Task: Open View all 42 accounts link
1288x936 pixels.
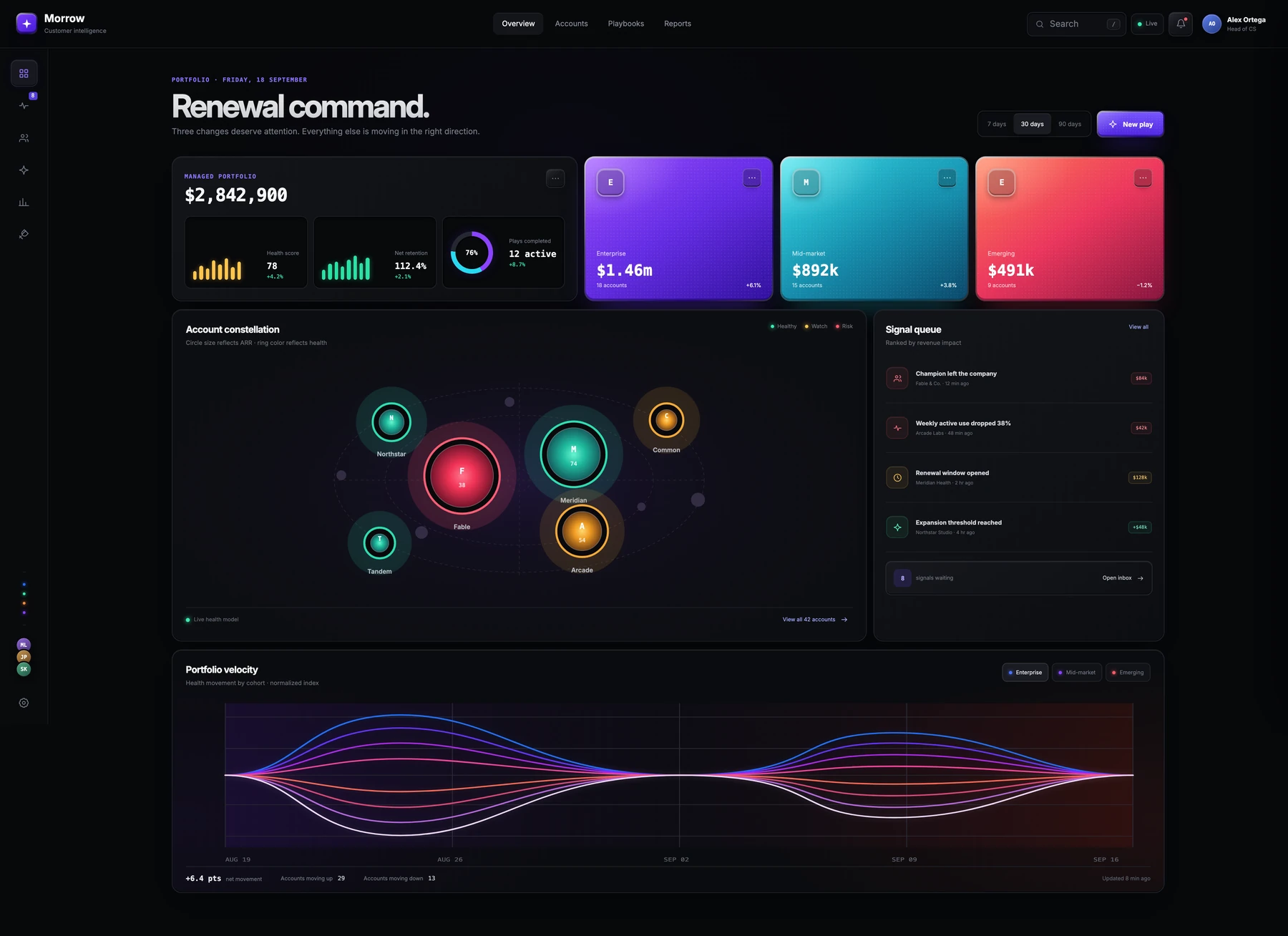Action: (815, 620)
